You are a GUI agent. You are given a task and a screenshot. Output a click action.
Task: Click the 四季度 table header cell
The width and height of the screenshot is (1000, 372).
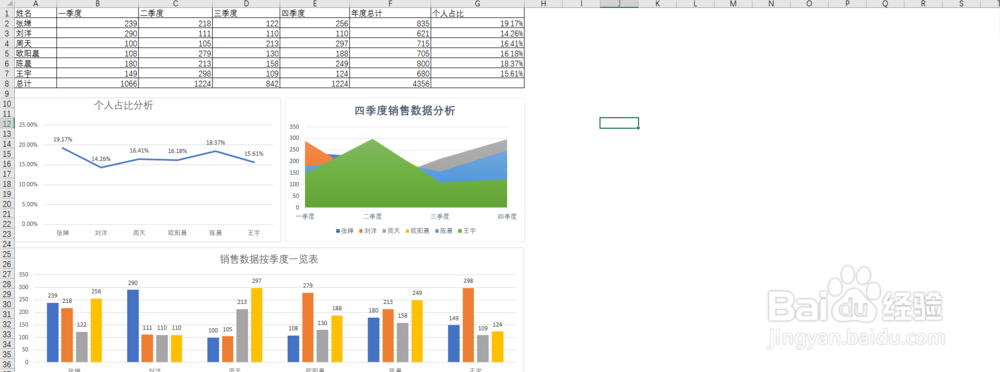click(x=314, y=12)
